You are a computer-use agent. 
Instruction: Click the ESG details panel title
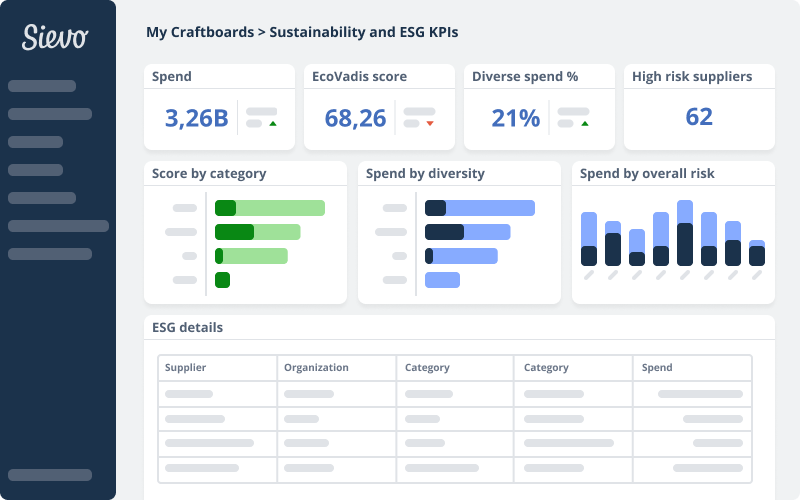[188, 327]
